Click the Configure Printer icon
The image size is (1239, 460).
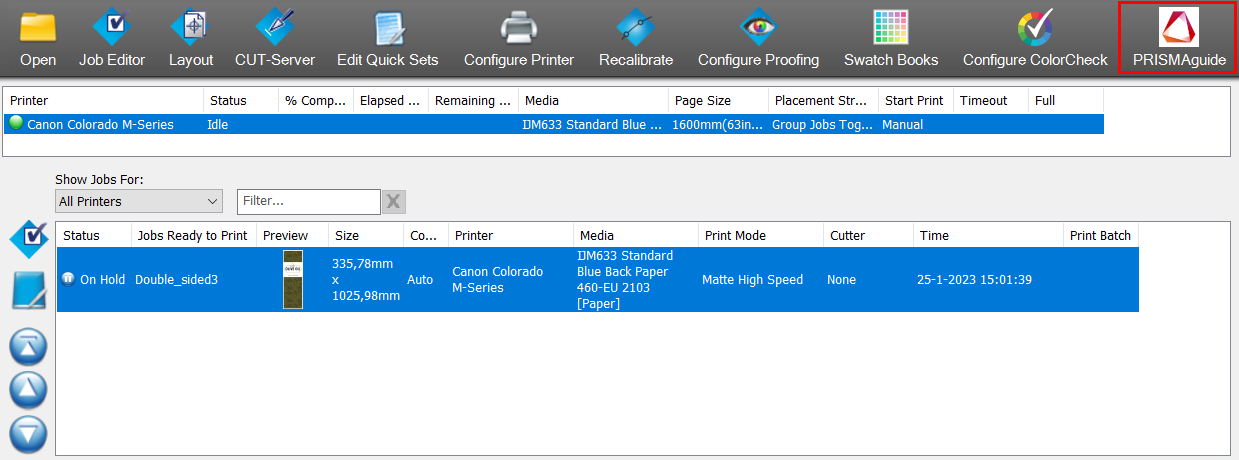point(519,38)
